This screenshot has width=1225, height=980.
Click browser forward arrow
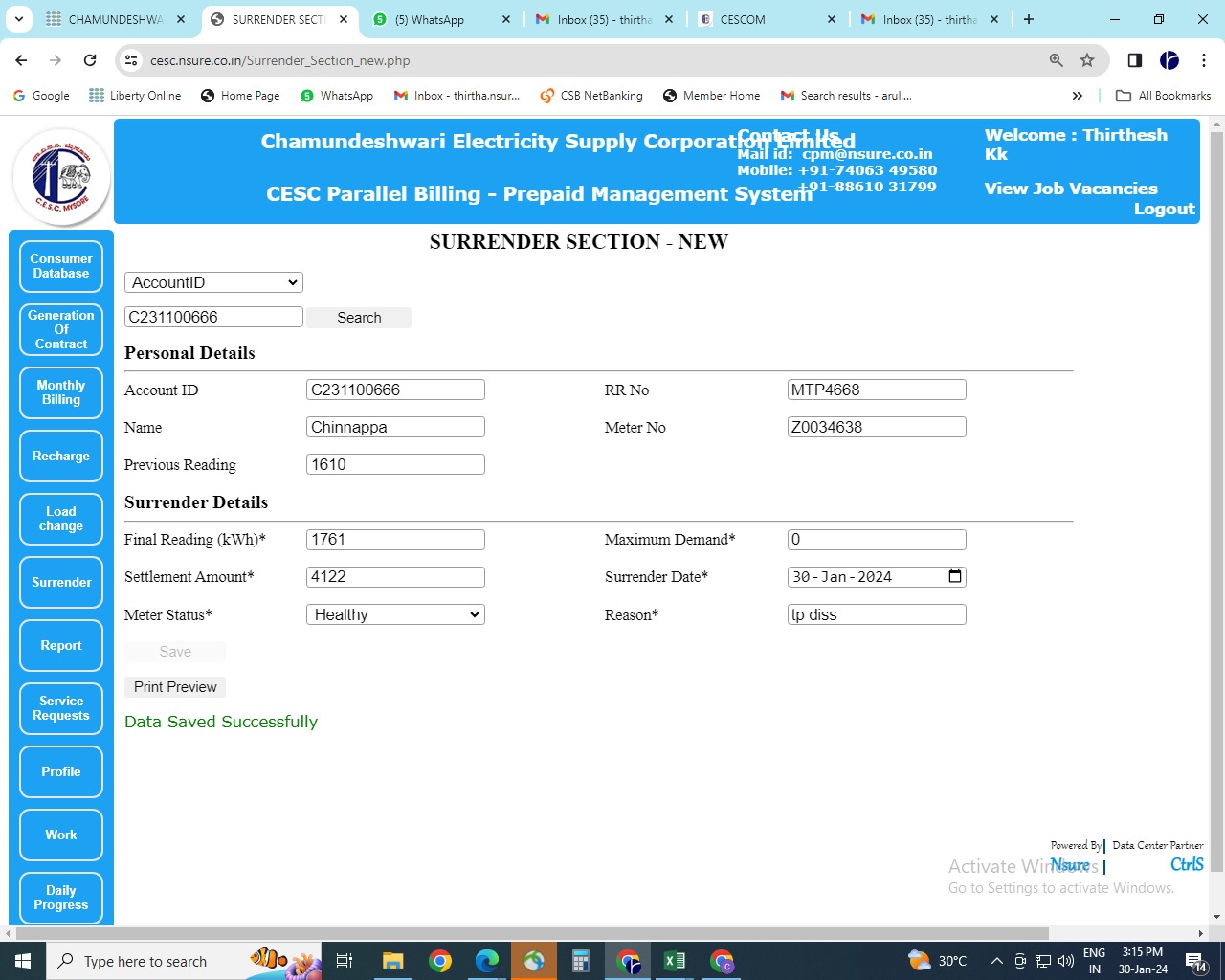click(56, 60)
